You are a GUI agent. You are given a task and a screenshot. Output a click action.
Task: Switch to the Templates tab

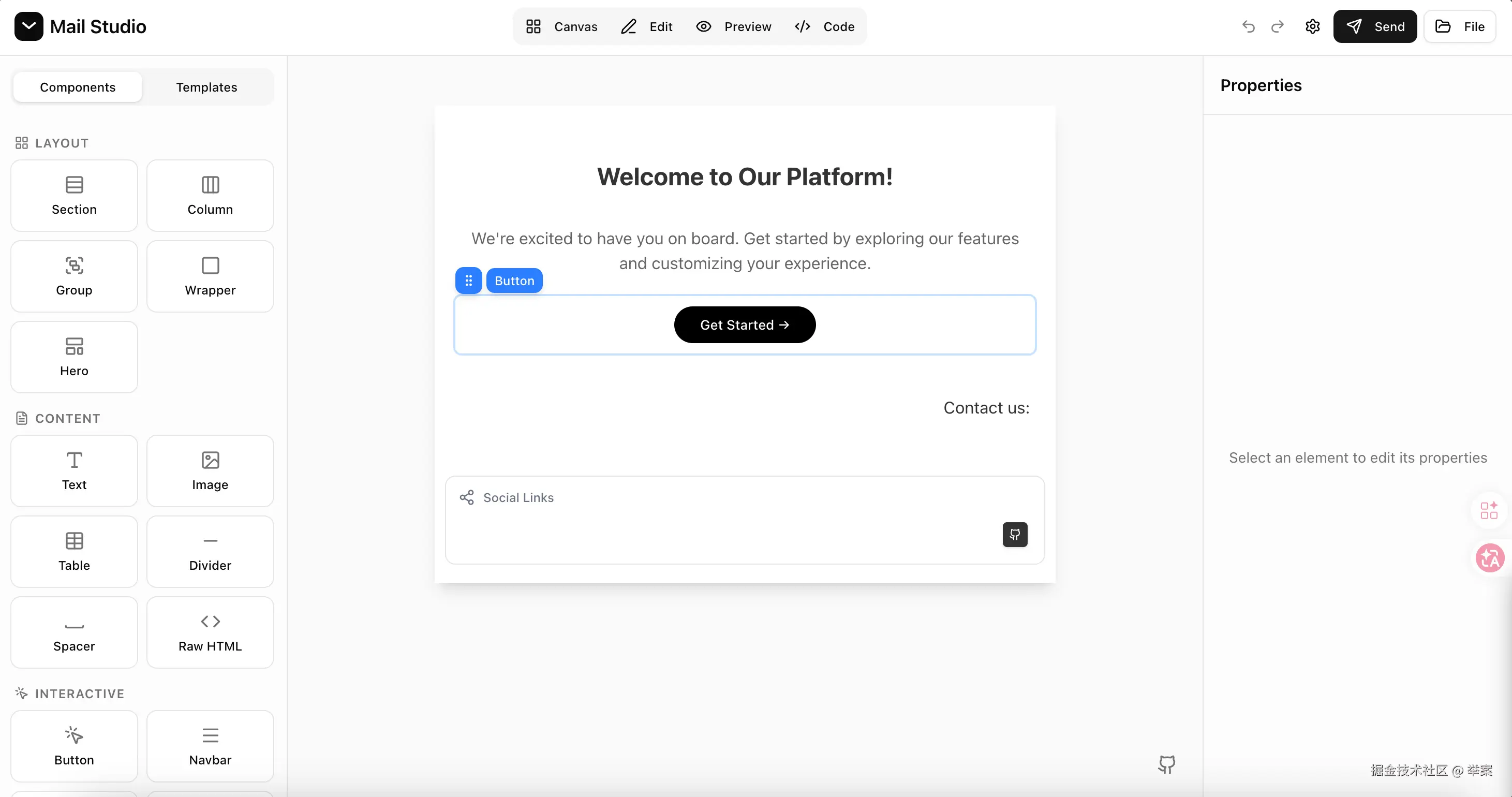click(x=206, y=87)
